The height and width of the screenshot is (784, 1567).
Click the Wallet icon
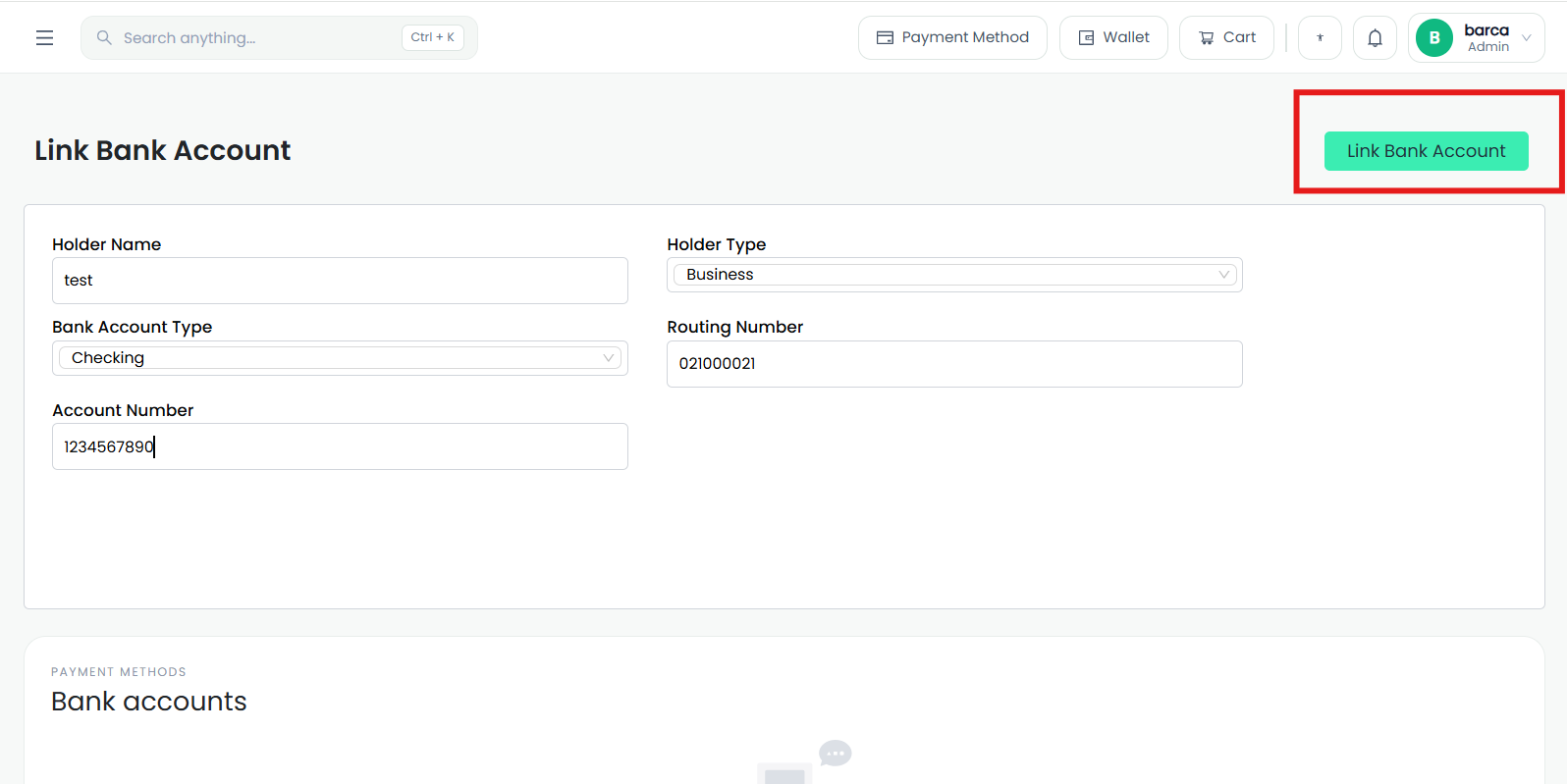[x=1086, y=37]
